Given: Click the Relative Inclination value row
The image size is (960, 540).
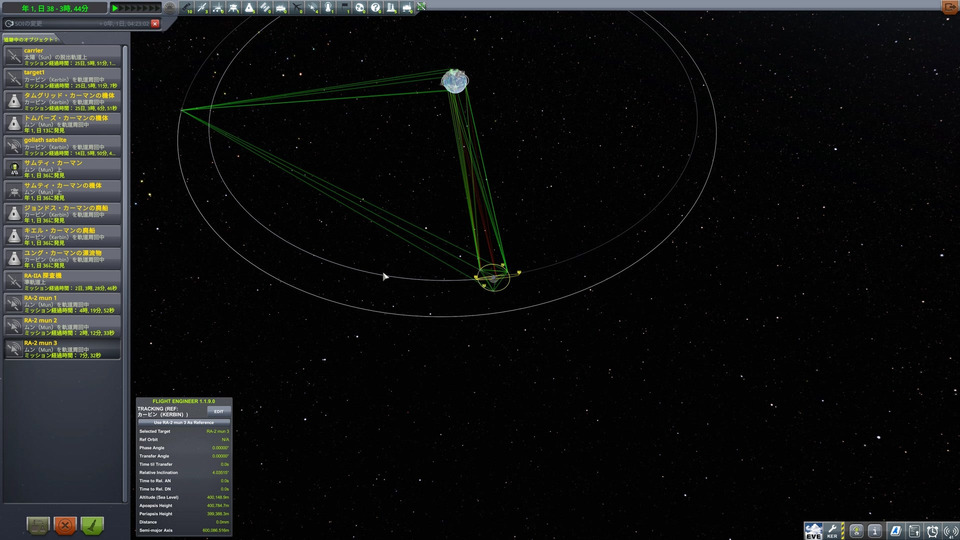Looking at the screenshot, I should point(184,473).
